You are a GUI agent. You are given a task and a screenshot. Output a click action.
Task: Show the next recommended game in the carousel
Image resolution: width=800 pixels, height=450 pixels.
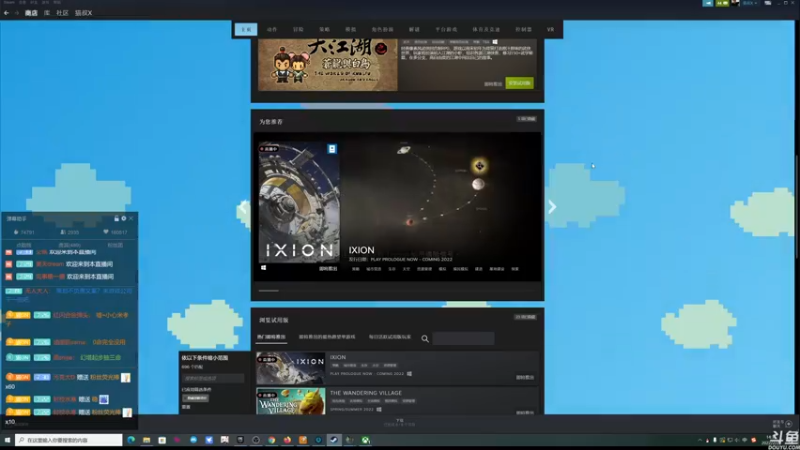[x=552, y=207]
